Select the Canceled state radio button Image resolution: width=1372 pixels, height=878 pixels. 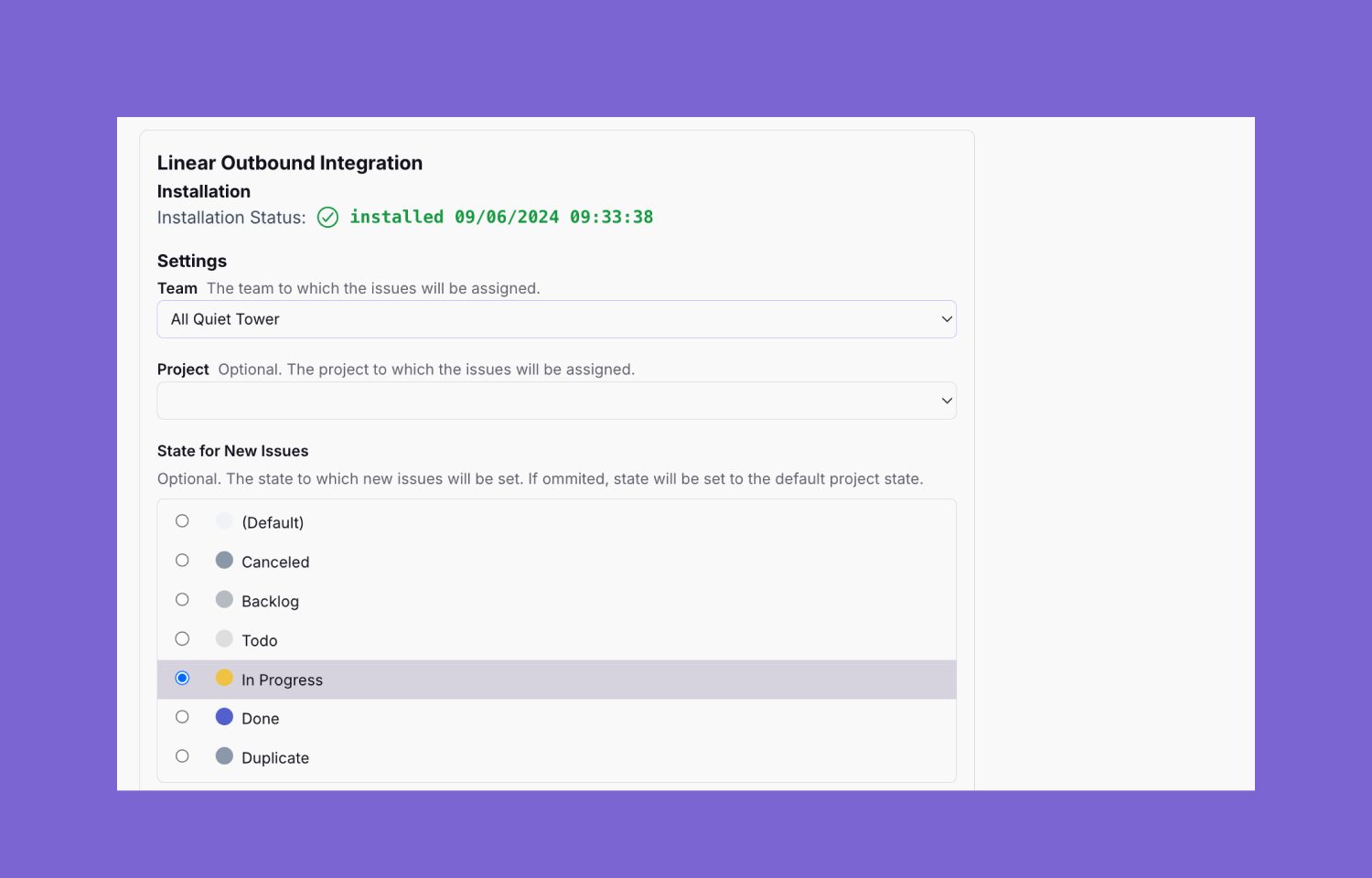click(x=182, y=561)
